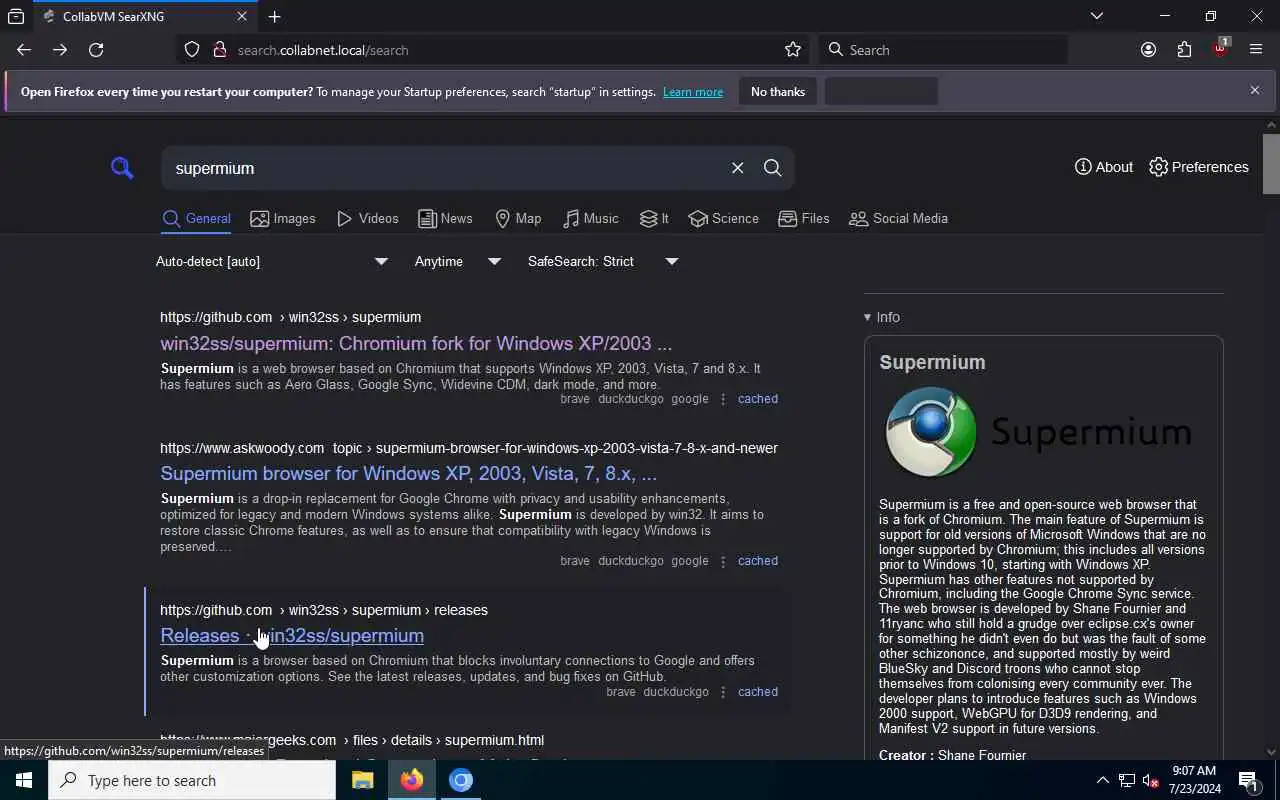Open the Windows Start menu
The image size is (1280, 800).
tap(24, 780)
